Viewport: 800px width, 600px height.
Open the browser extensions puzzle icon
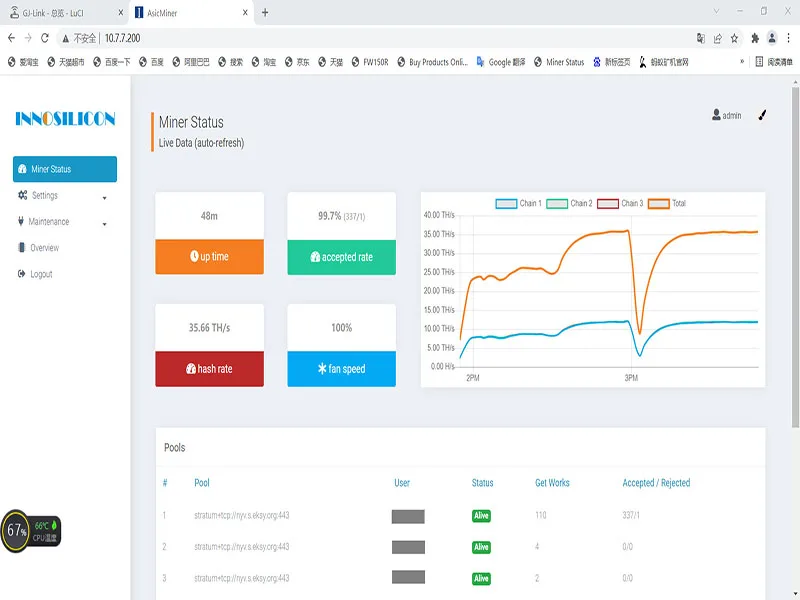click(x=755, y=38)
